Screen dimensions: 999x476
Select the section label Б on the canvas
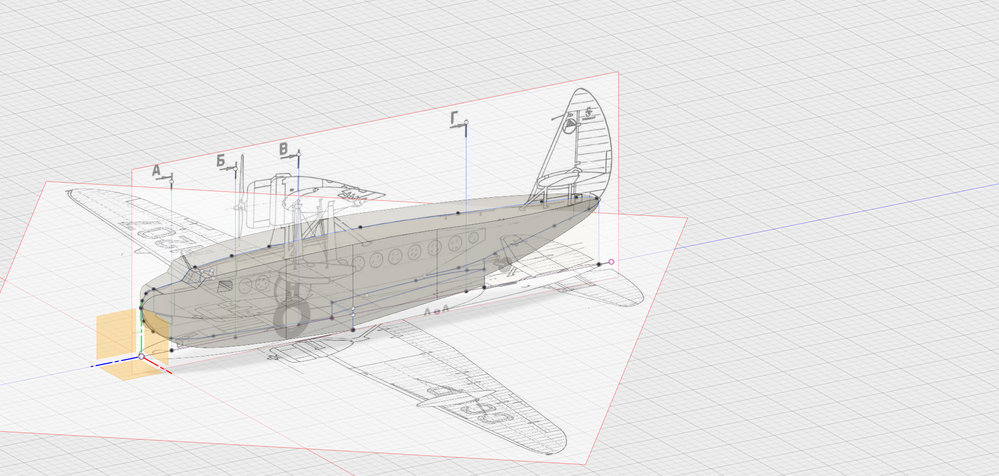point(221,161)
